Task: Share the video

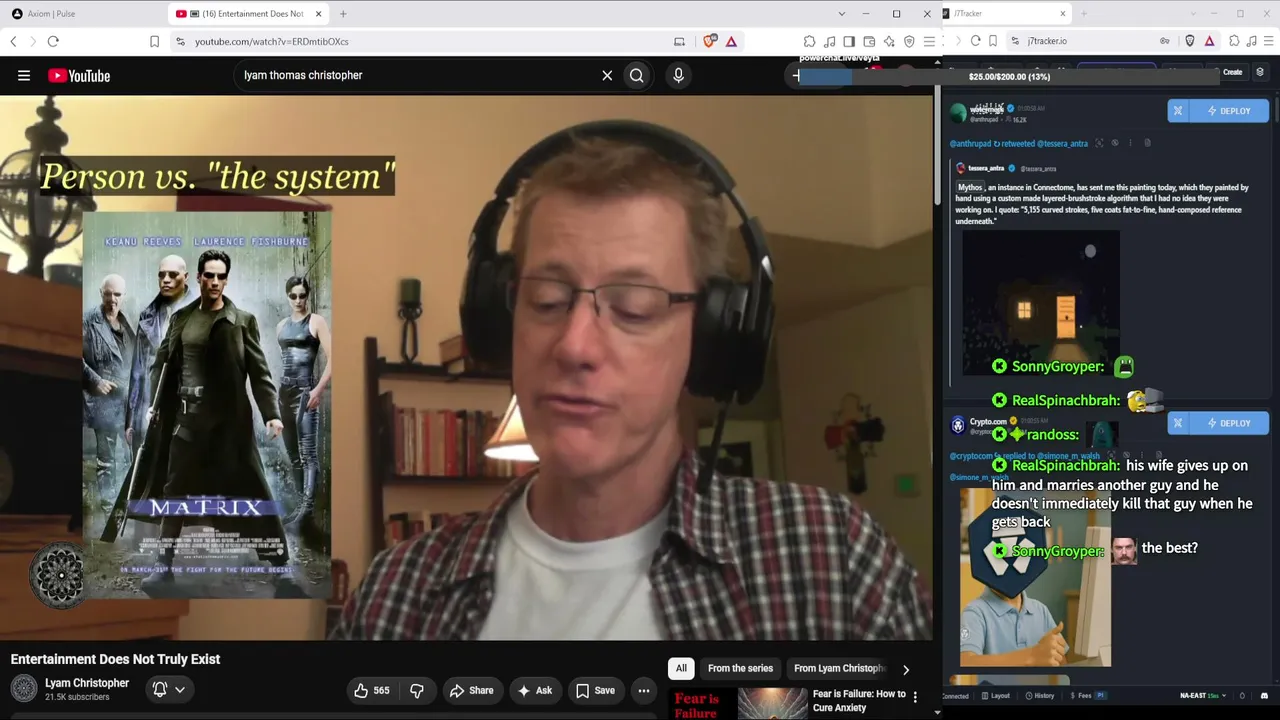Action: 471,690
